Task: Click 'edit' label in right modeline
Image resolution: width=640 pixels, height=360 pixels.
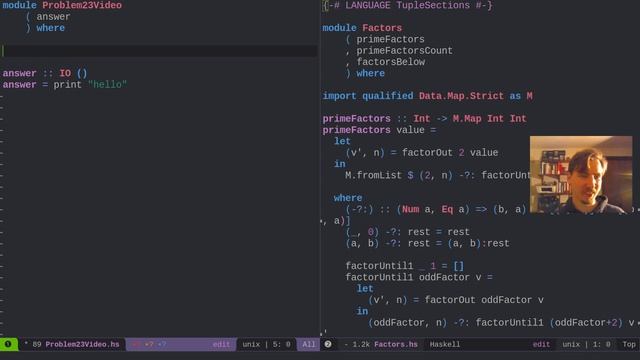Action: tap(541, 344)
